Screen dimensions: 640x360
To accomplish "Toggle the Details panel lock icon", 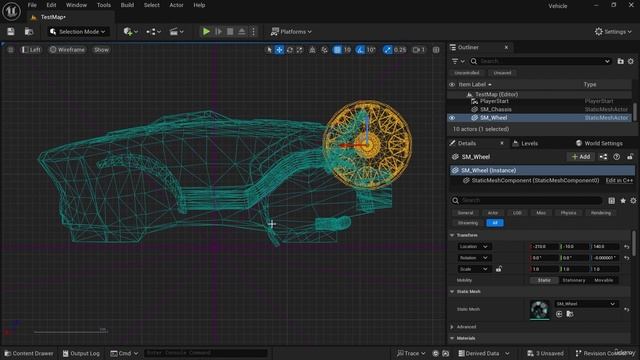I will (630, 157).
